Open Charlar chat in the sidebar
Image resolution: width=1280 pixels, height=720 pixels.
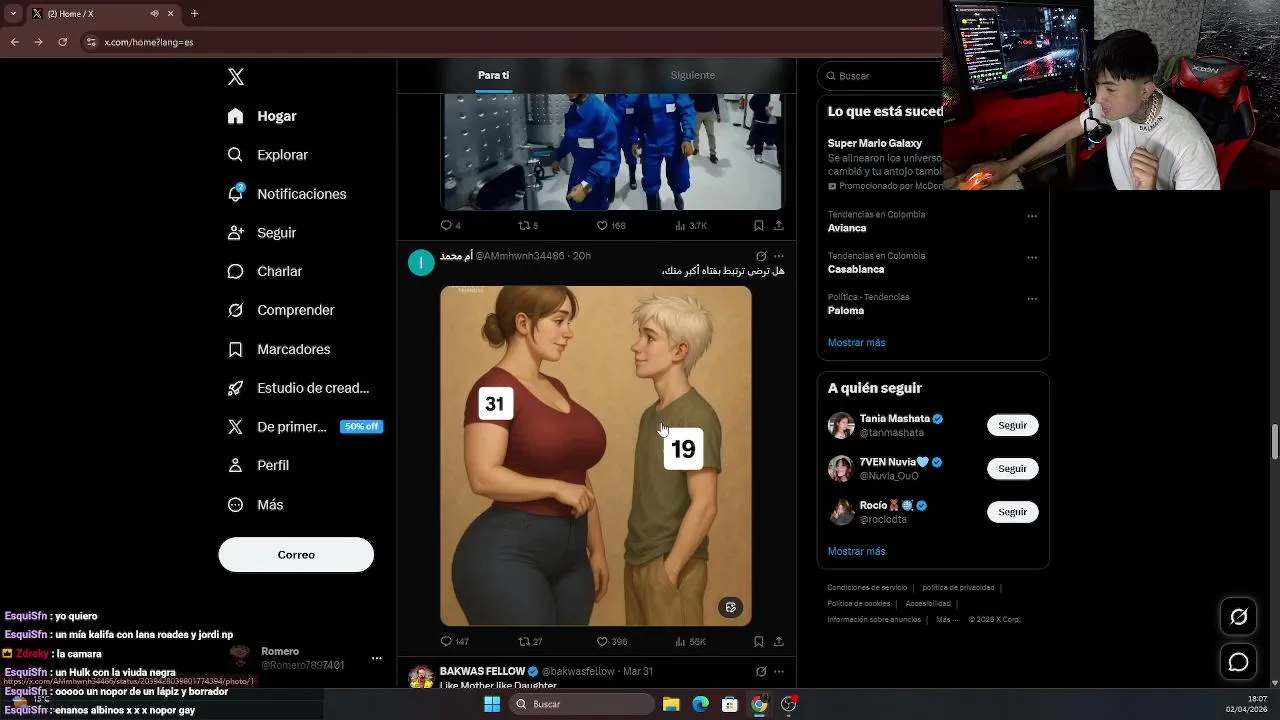point(264,271)
